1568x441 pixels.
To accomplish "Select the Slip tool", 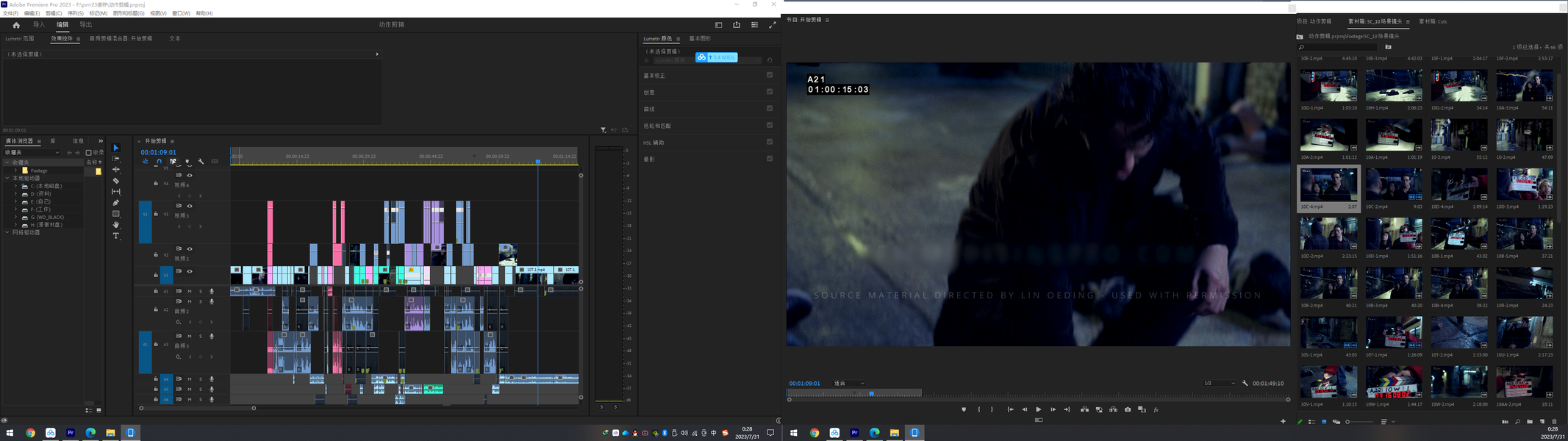I will point(116,192).
